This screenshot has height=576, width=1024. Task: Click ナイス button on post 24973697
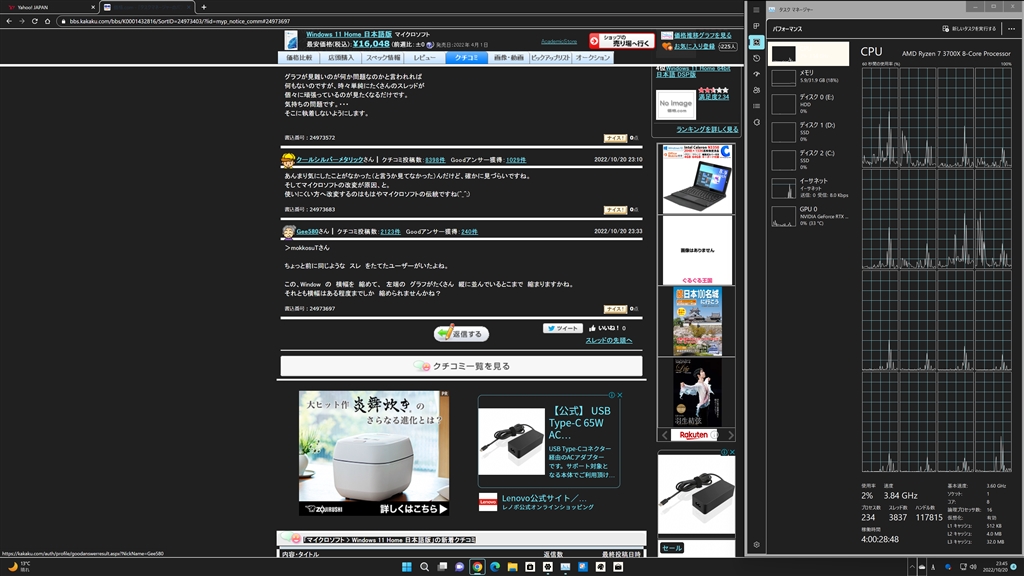point(615,309)
